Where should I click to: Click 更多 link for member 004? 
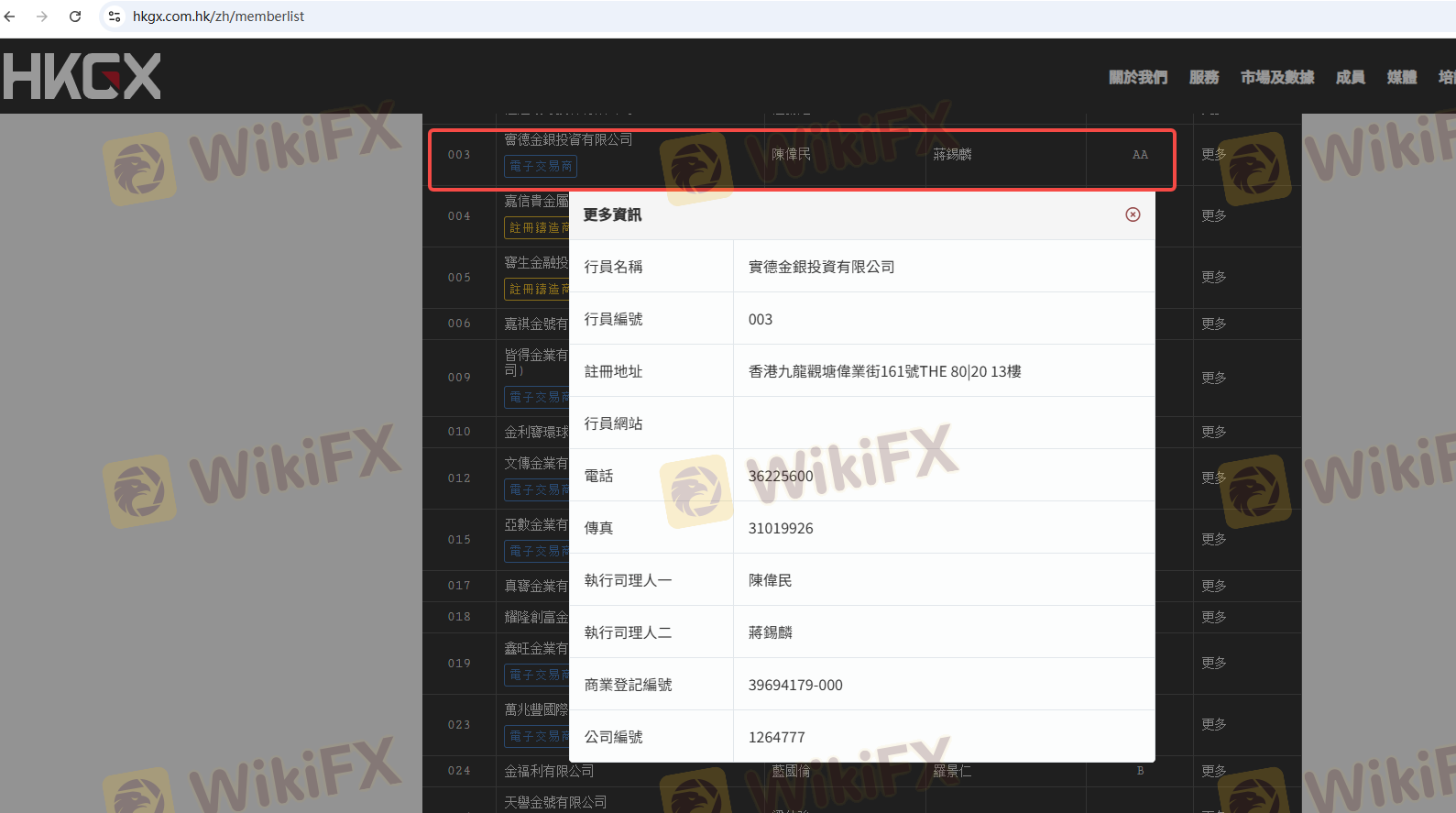(1213, 215)
